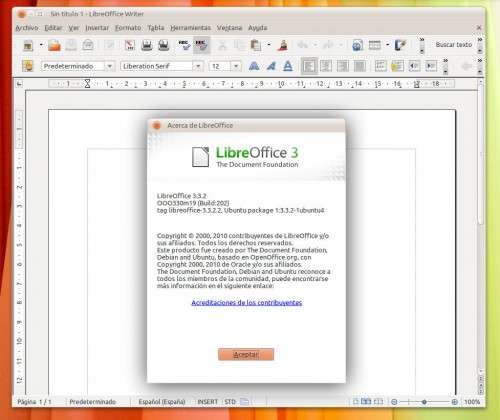Open Page preview icon
The height and width of the screenshot is (420, 500).
(x=164, y=45)
